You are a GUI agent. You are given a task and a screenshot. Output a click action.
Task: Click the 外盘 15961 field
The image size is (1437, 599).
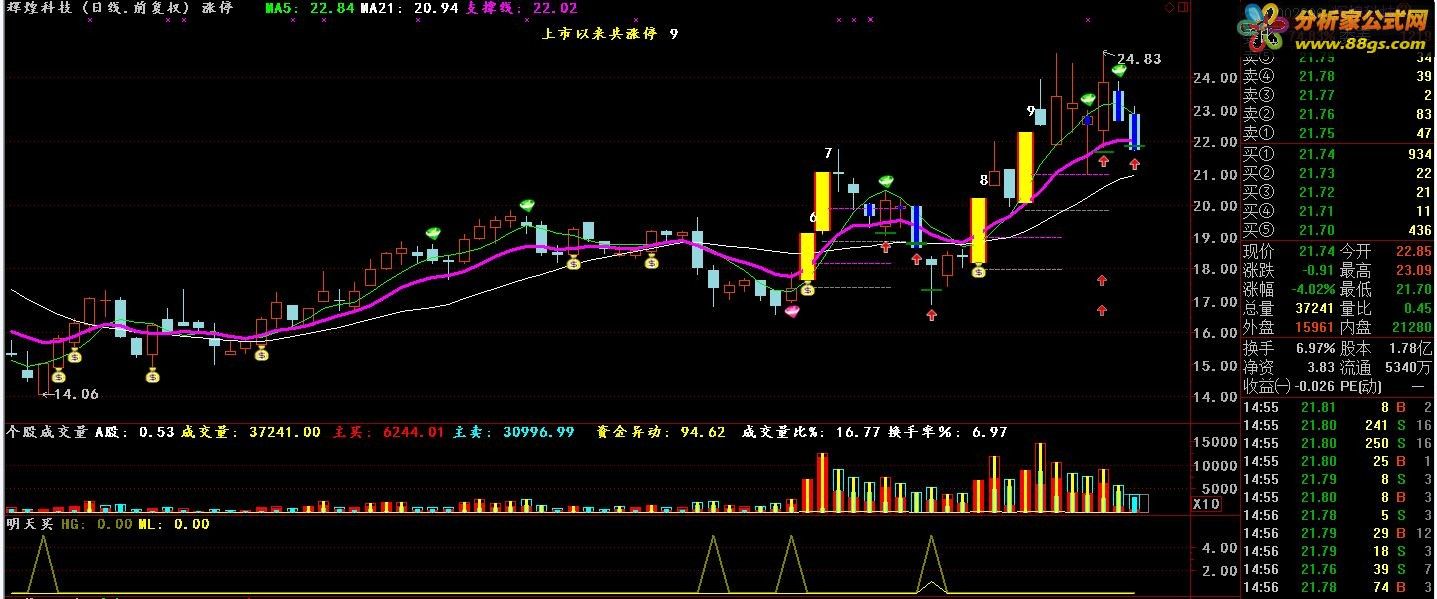point(1288,327)
